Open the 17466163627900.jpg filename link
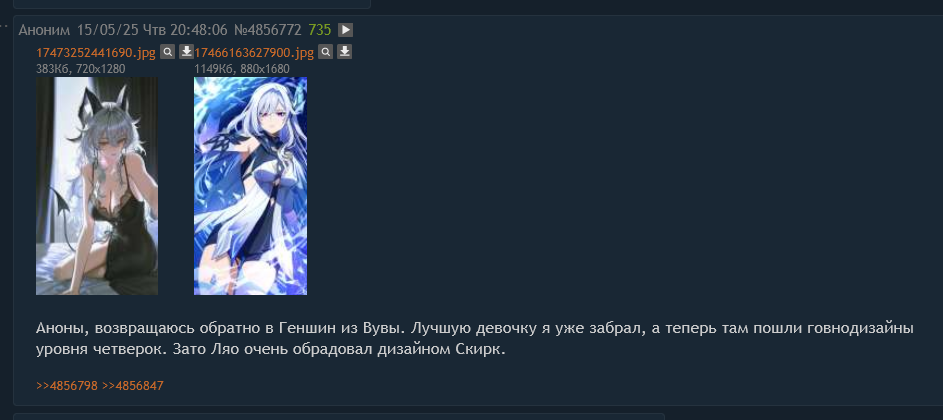Viewport: 943px width, 420px height. 254,53
